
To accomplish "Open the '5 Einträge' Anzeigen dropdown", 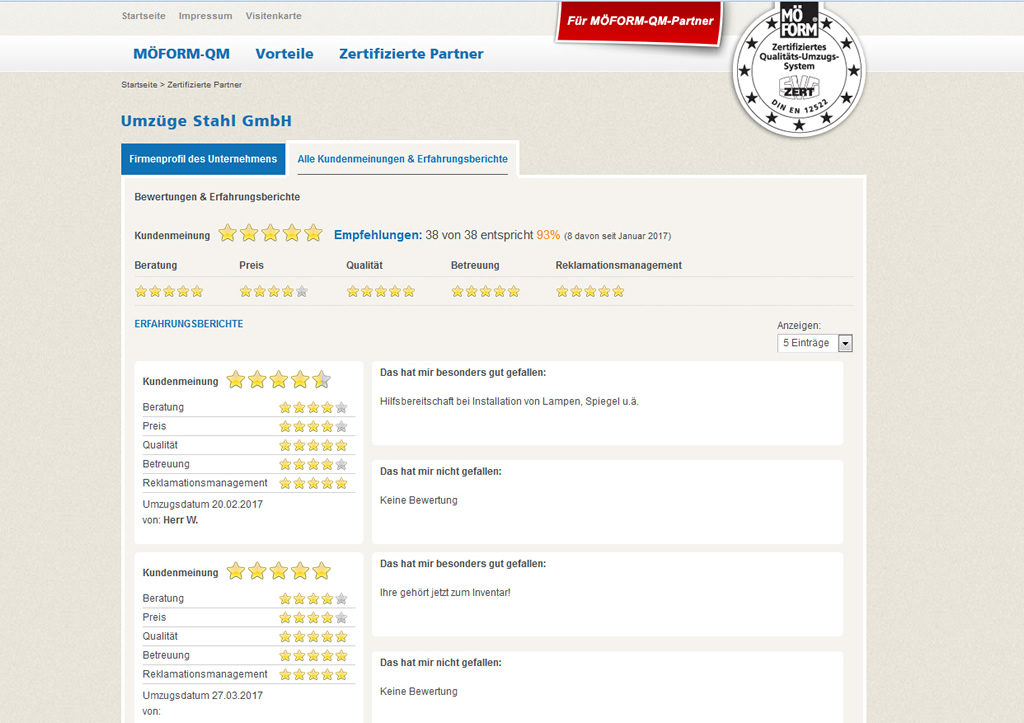I will [x=814, y=343].
